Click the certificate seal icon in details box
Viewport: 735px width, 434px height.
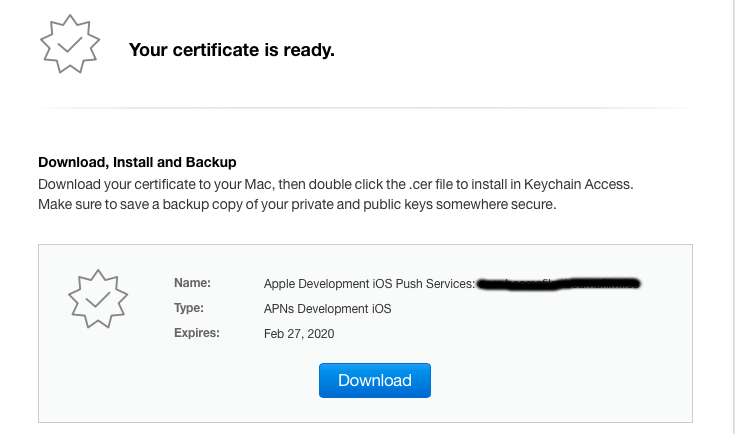pos(99,298)
